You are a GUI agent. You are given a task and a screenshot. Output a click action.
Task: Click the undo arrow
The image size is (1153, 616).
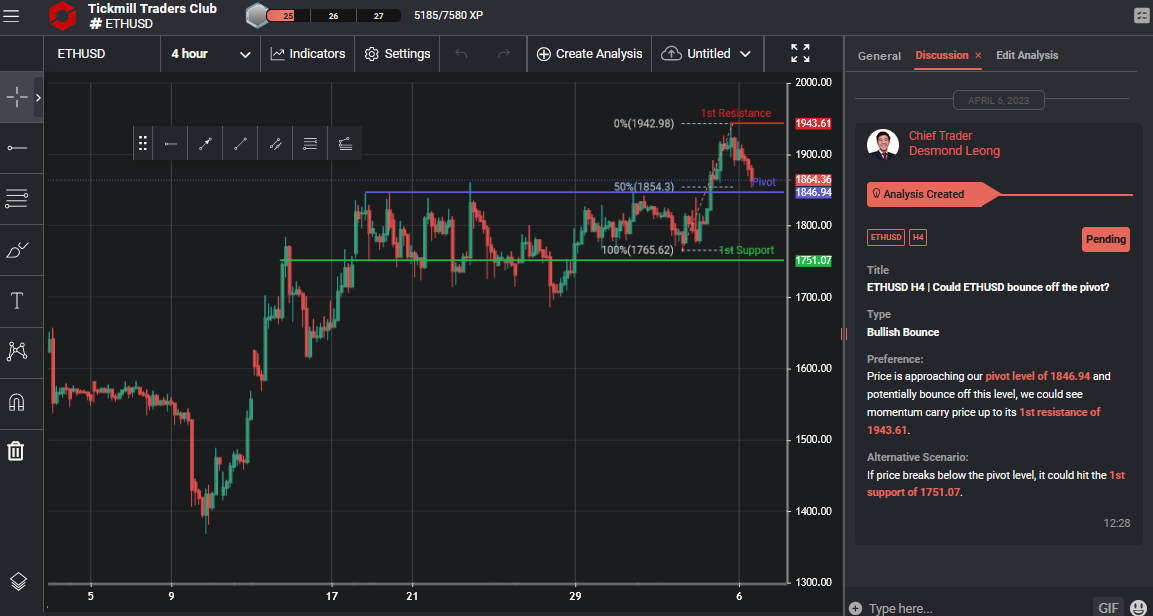click(x=461, y=54)
